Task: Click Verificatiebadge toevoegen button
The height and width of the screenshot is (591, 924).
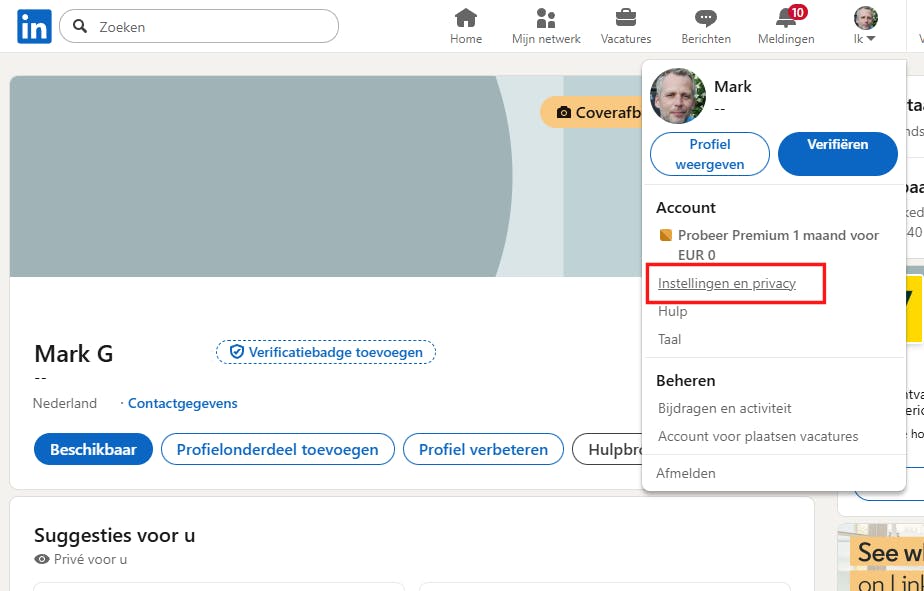Action: coord(326,352)
